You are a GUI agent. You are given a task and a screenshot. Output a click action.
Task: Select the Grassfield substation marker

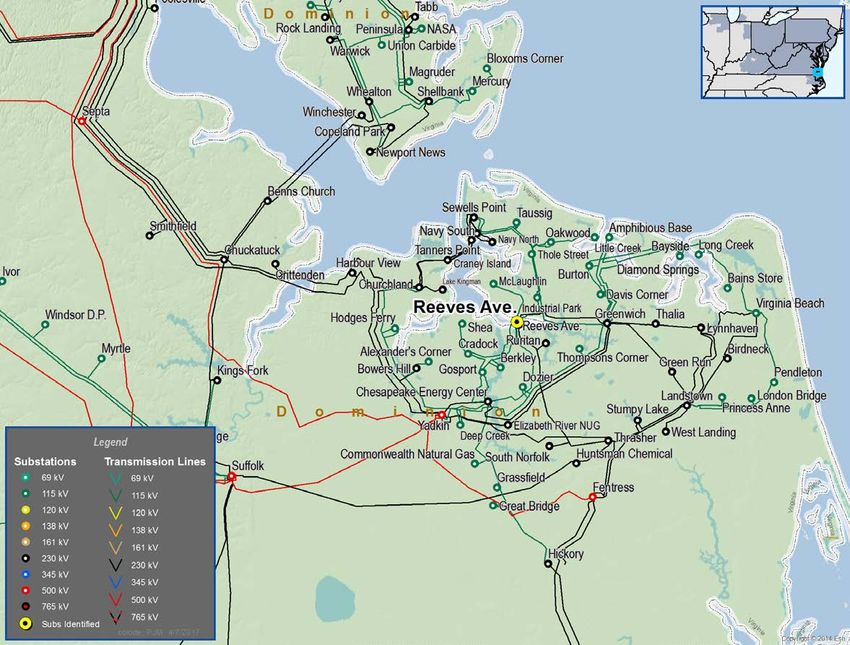(x=497, y=487)
